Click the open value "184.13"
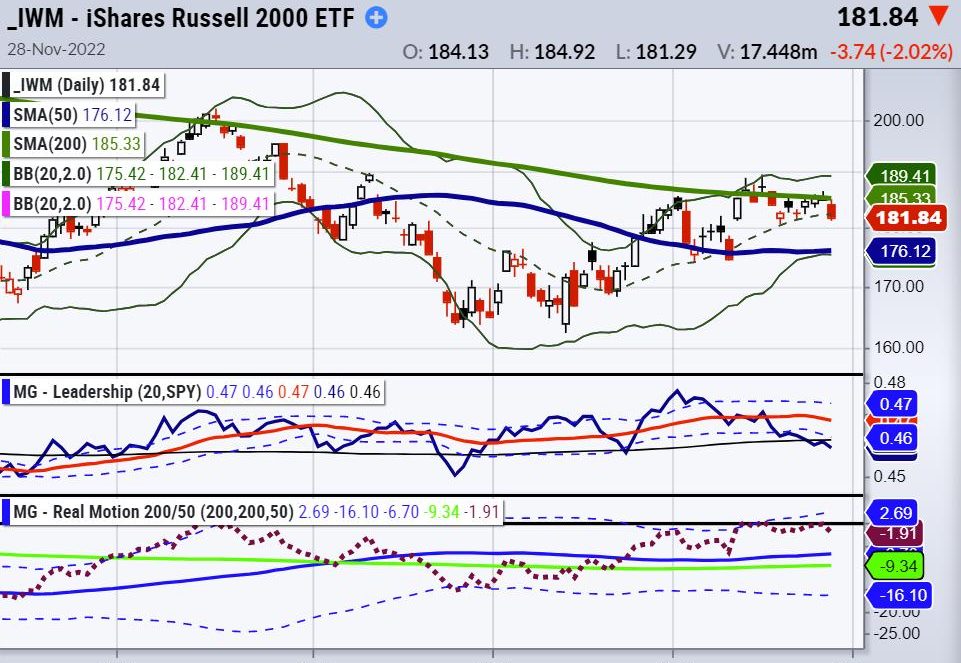 pos(458,52)
